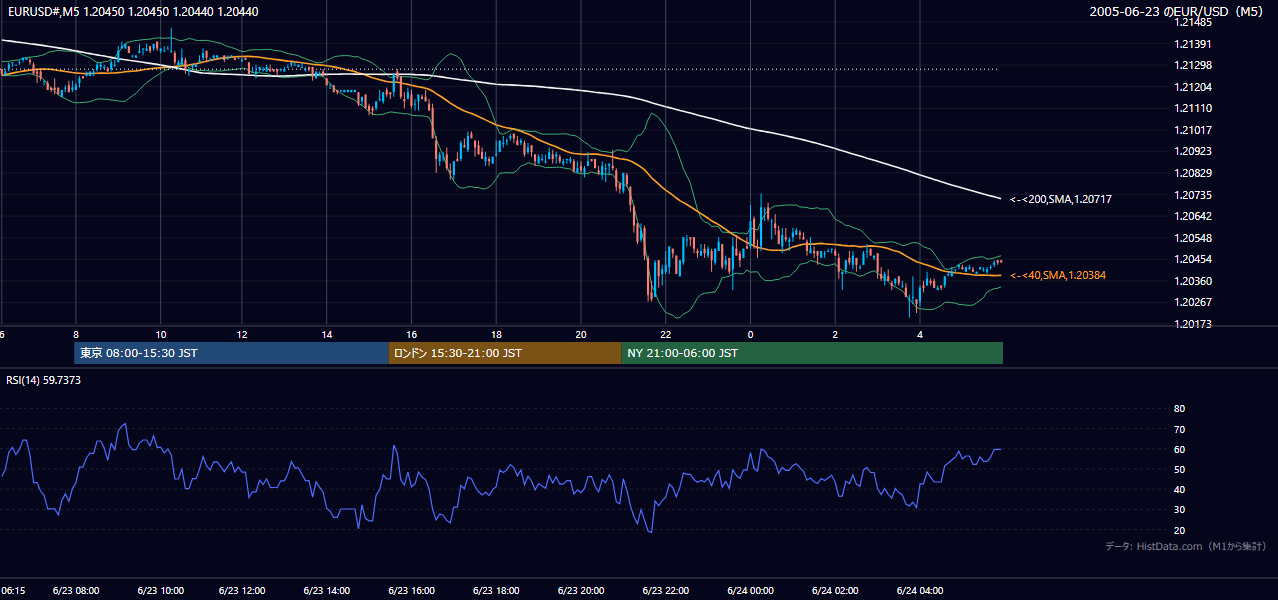Click price axis label 1.20548
This screenshot has width=1278, height=600.
(x=1192, y=238)
